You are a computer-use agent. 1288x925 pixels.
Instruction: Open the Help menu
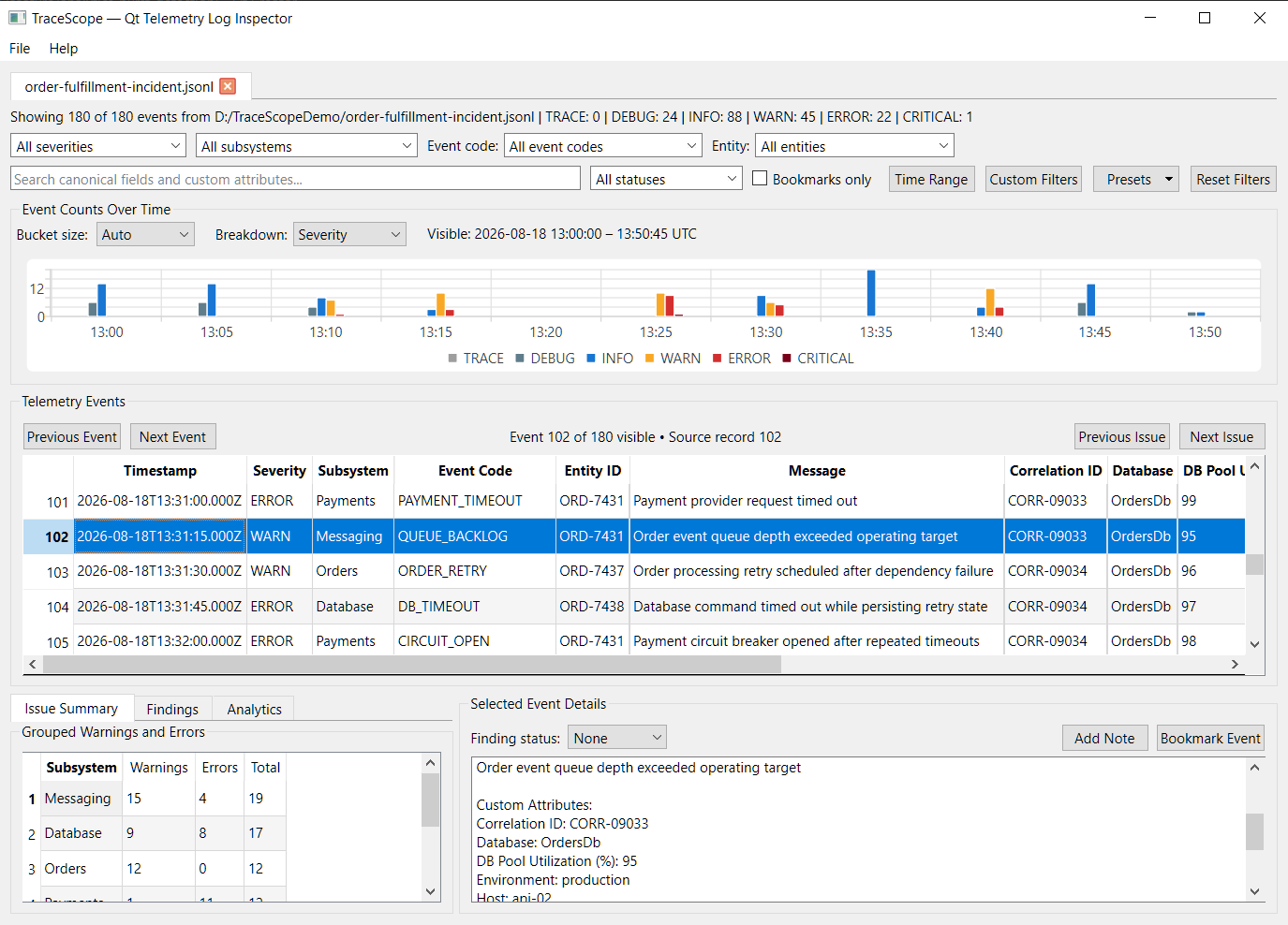64,49
